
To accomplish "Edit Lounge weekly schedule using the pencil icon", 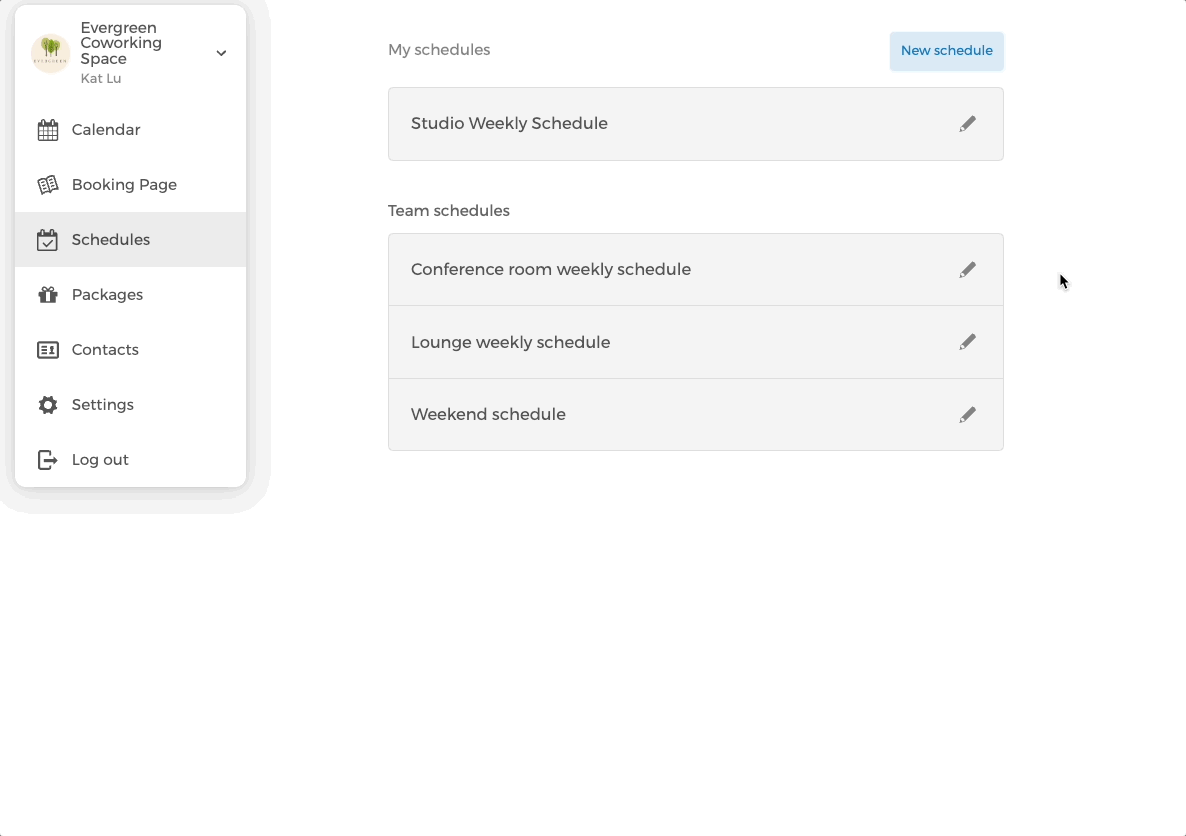I will click(x=967, y=341).
